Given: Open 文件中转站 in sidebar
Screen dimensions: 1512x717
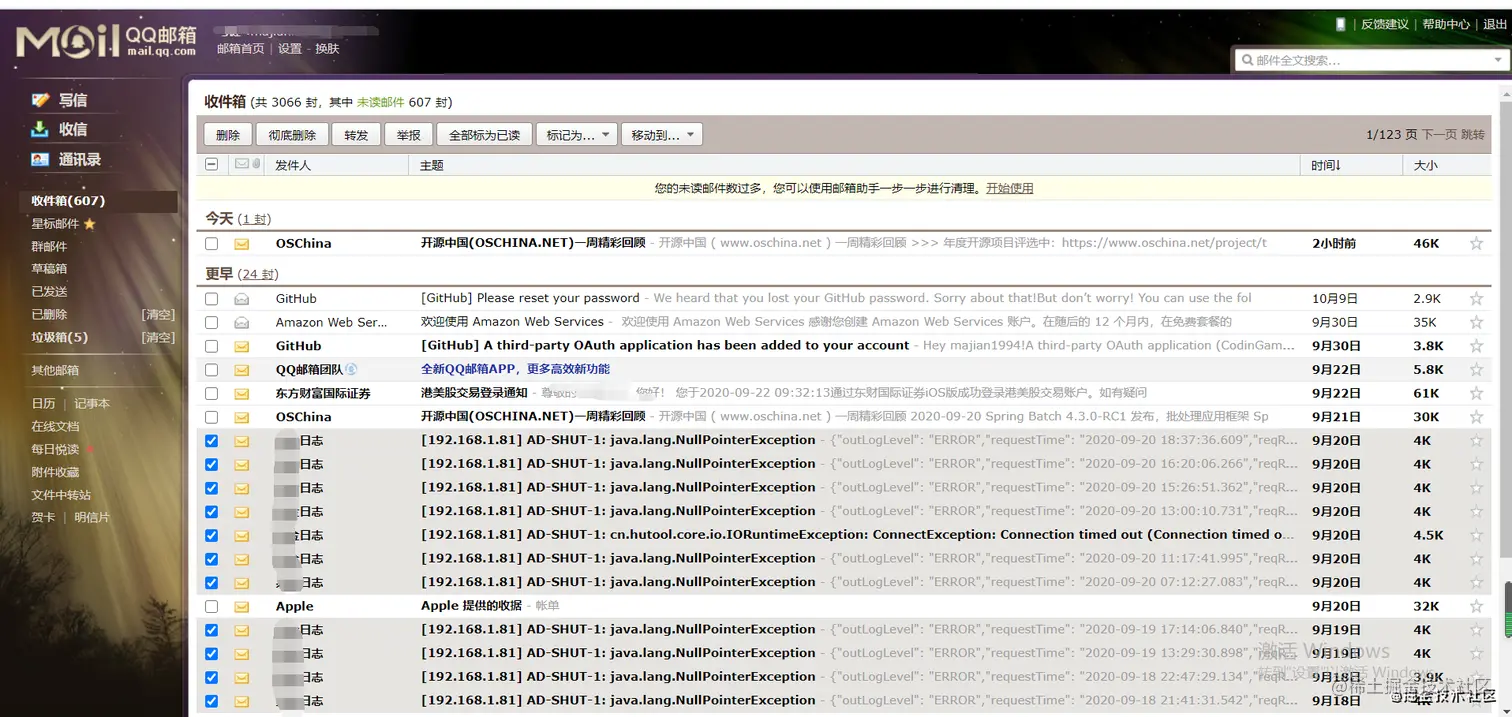Looking at the screenshot, I should point(61,495).
